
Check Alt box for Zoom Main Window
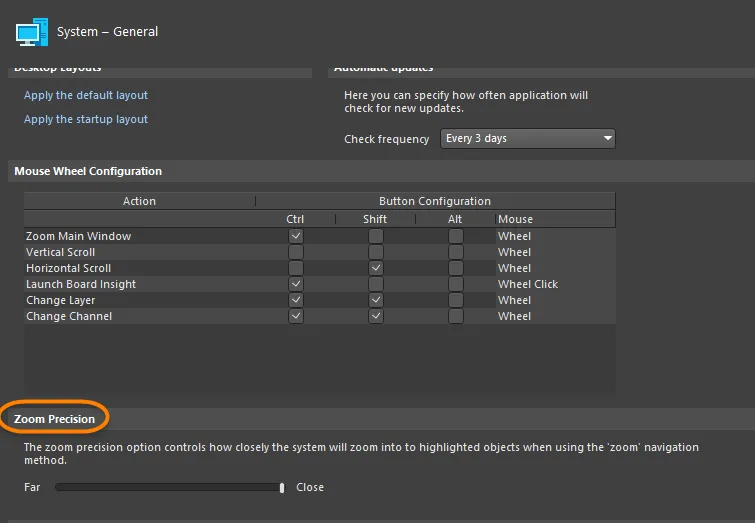coord(455,236)
